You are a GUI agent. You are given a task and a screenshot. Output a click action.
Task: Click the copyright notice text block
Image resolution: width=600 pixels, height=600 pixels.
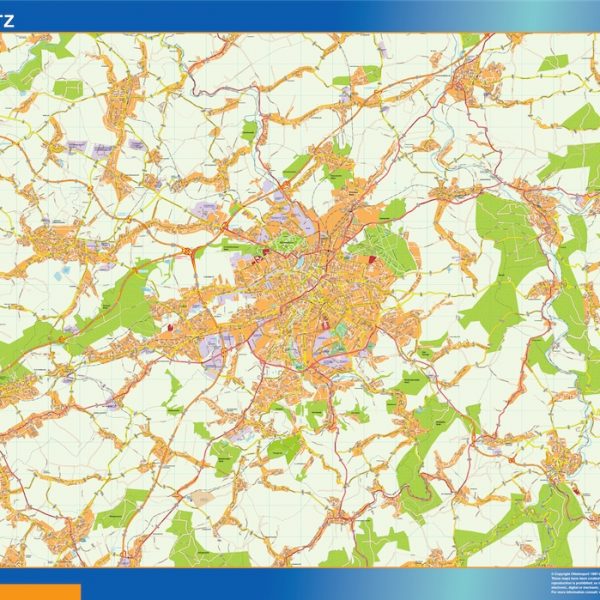tap(576, 584)
